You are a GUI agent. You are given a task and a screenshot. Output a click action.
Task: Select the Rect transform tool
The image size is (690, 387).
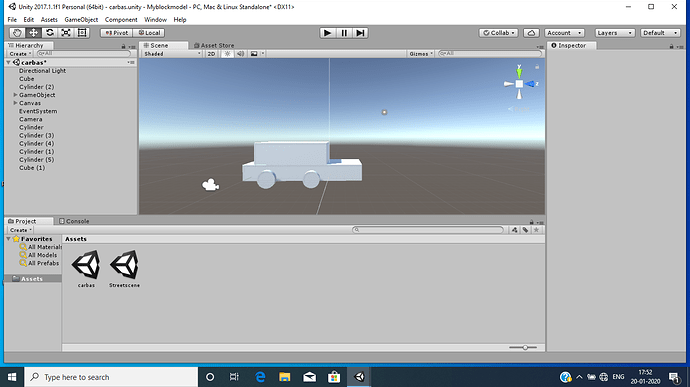point(82,33)
